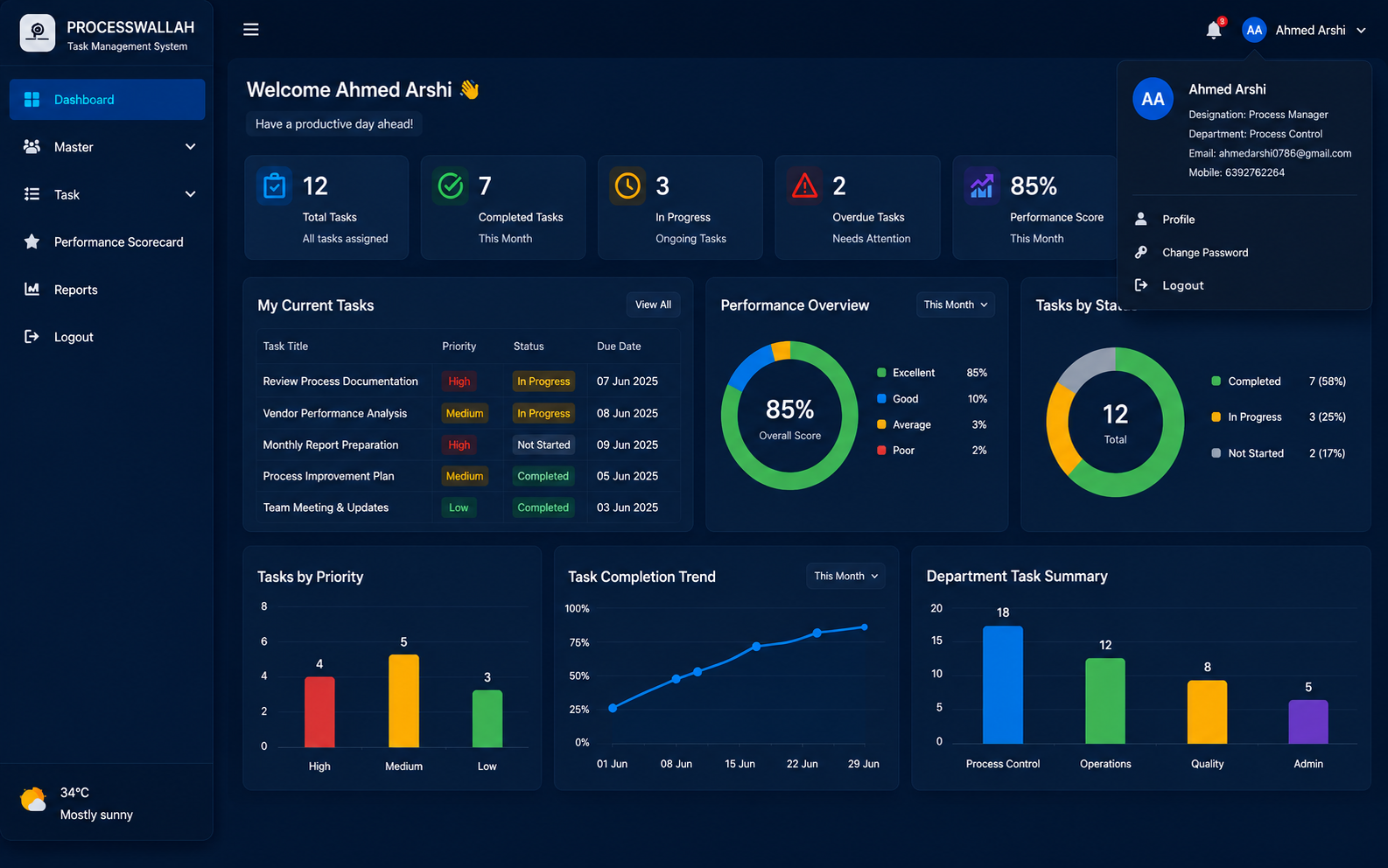Open Review Process Documentation task

point(340,381)
